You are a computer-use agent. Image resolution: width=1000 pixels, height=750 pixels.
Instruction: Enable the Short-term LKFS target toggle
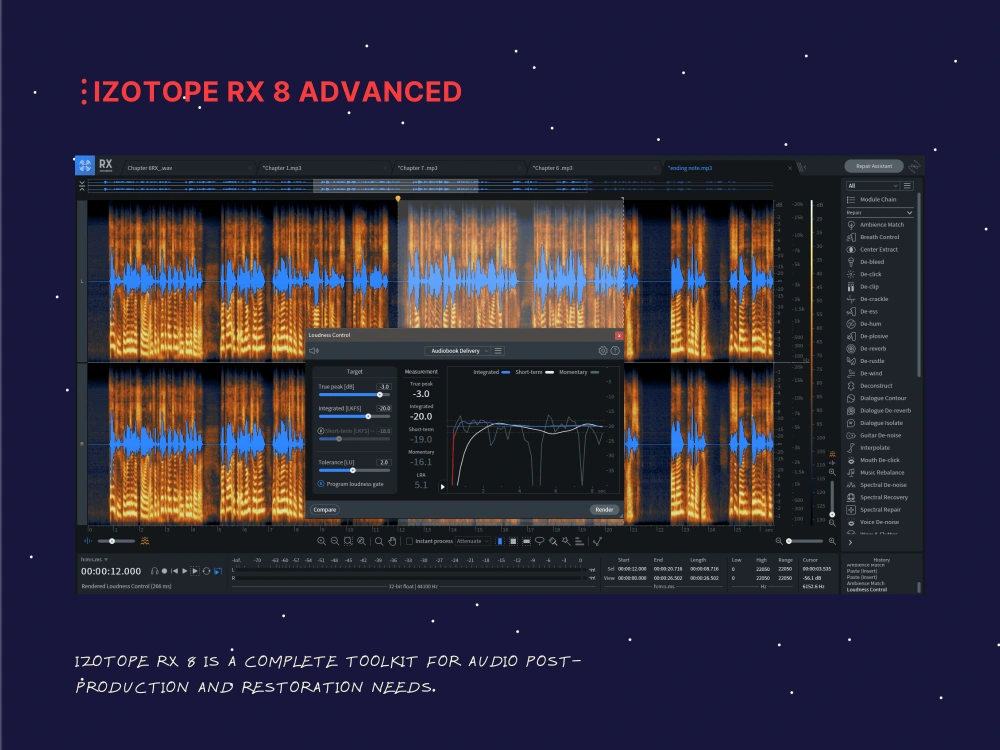tap(321, 431)
